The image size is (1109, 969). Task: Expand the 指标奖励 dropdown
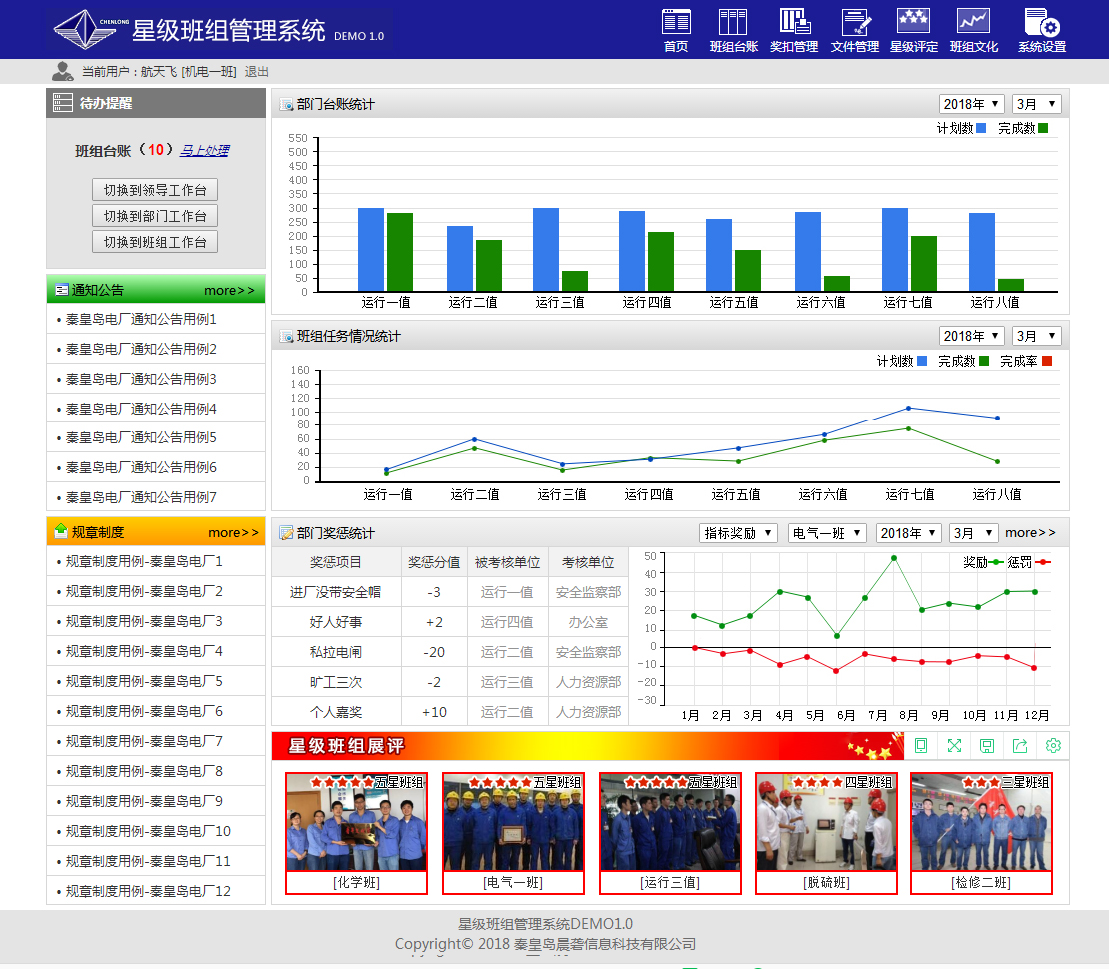tap(739, 533)
